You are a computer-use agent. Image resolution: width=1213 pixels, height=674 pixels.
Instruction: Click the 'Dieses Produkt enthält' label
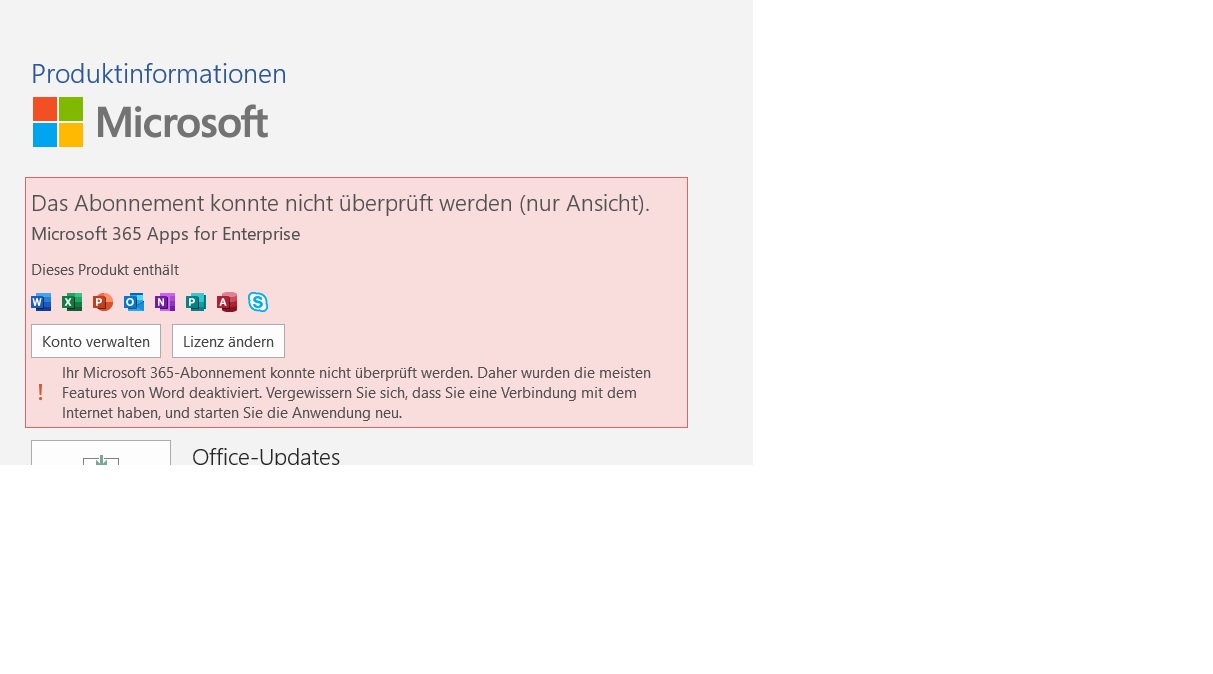coord(105,270)
